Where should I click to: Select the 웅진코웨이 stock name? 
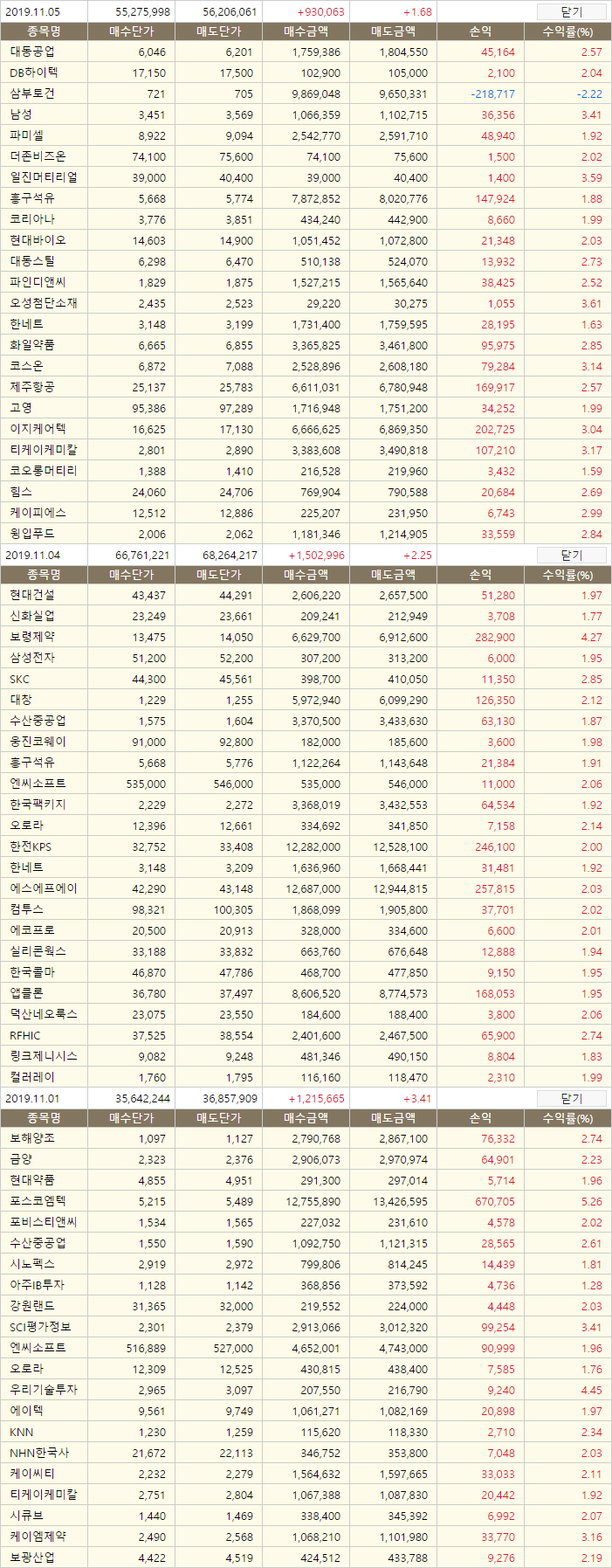click(38, 743)
